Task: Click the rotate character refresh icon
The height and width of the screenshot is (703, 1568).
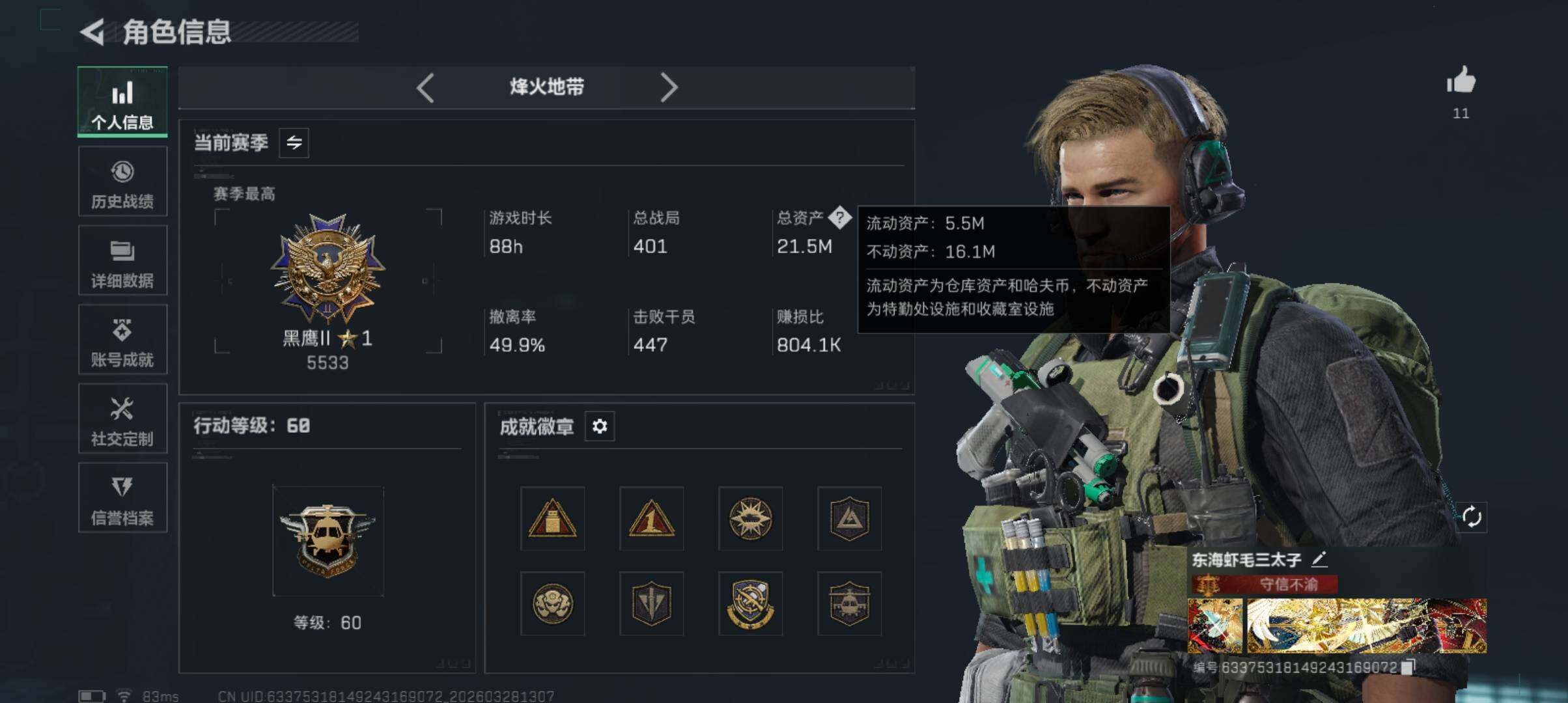Action: [1472, 517]
